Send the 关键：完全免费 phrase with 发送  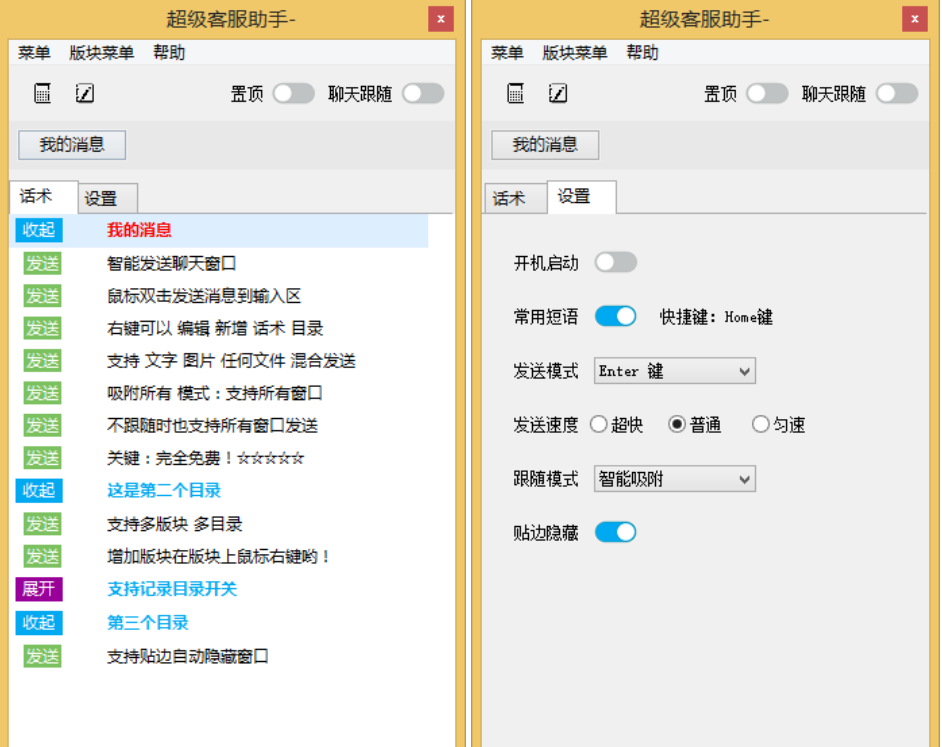coord(42,458)
